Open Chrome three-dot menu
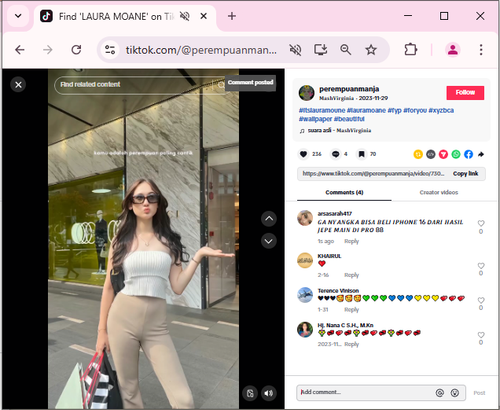 click(481, 50)
